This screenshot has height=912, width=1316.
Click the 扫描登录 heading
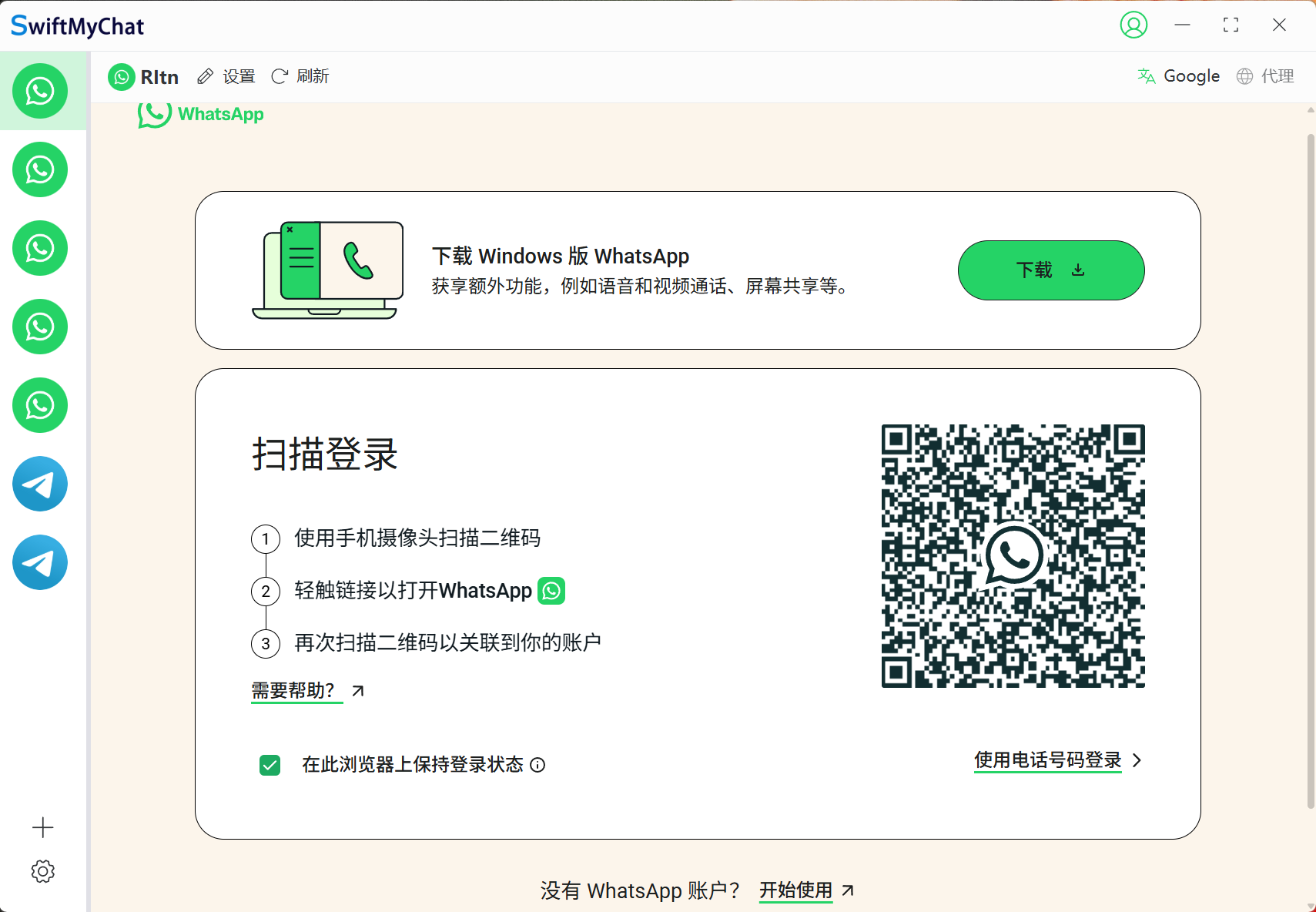324,454
